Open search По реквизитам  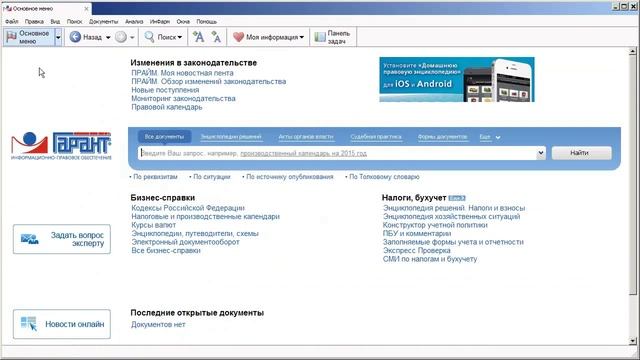tap(155, 177)
